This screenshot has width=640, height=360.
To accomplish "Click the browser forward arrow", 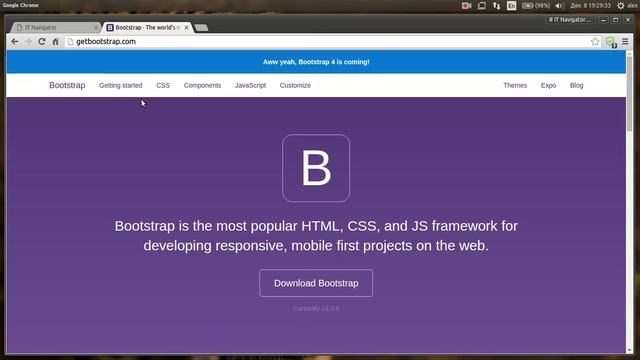I will point(28,42).
